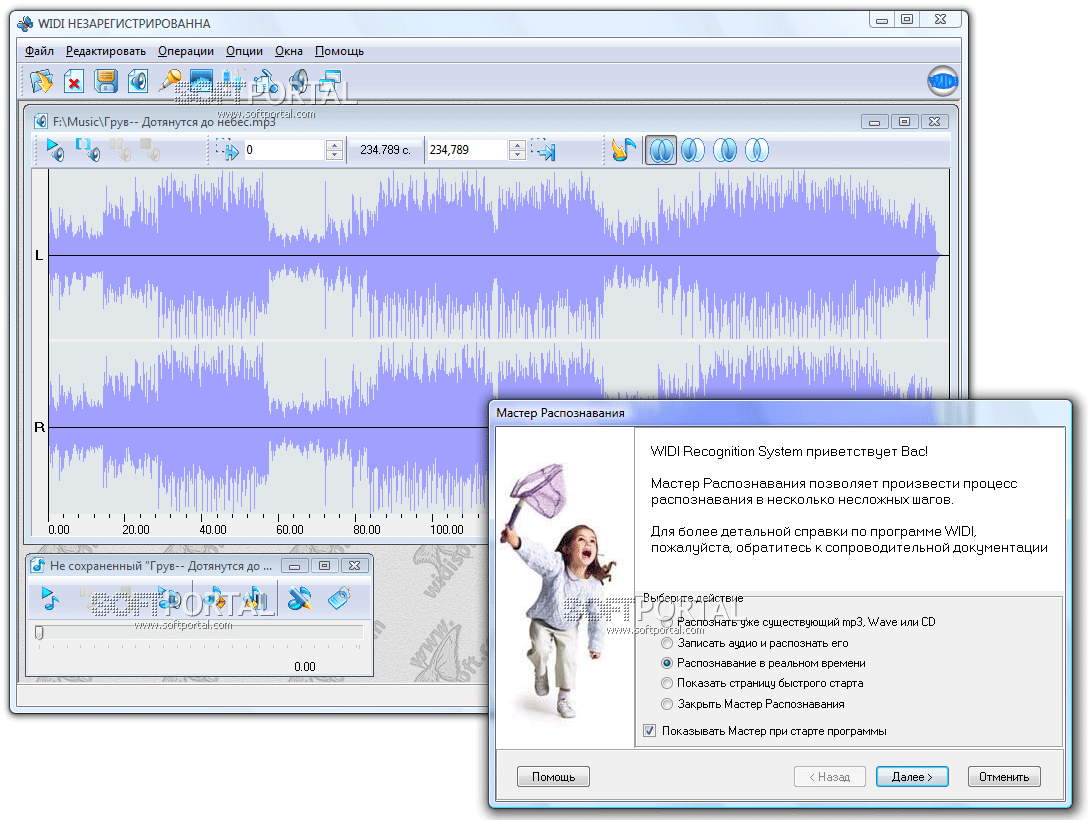
Task: Click the large speaker icon in main toolbar
Action: click(298, 82)
